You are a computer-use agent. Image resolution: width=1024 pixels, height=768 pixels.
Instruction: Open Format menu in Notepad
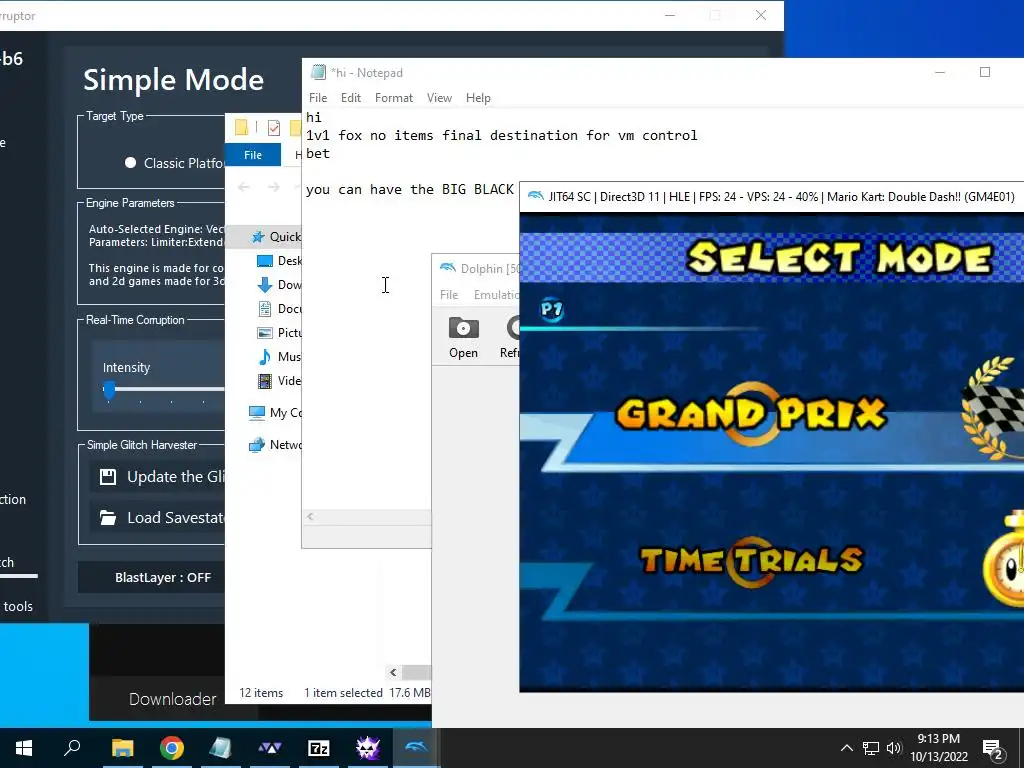tap(394, 98)
